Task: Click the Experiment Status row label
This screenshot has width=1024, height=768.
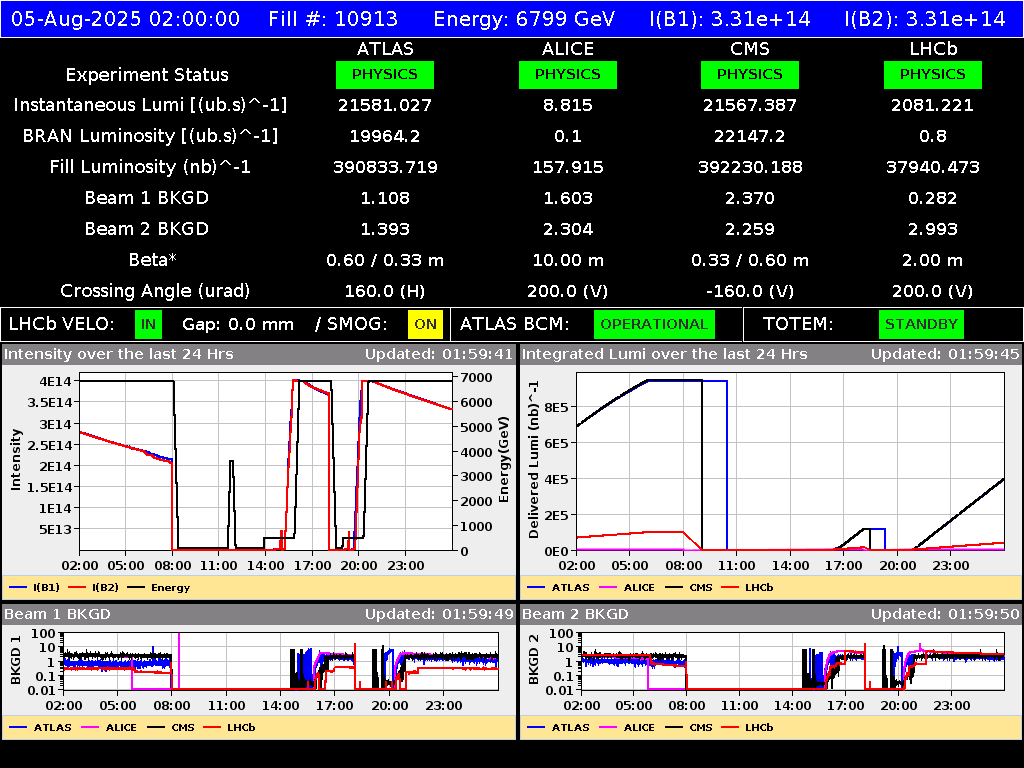Action: [x=147, y=74]
